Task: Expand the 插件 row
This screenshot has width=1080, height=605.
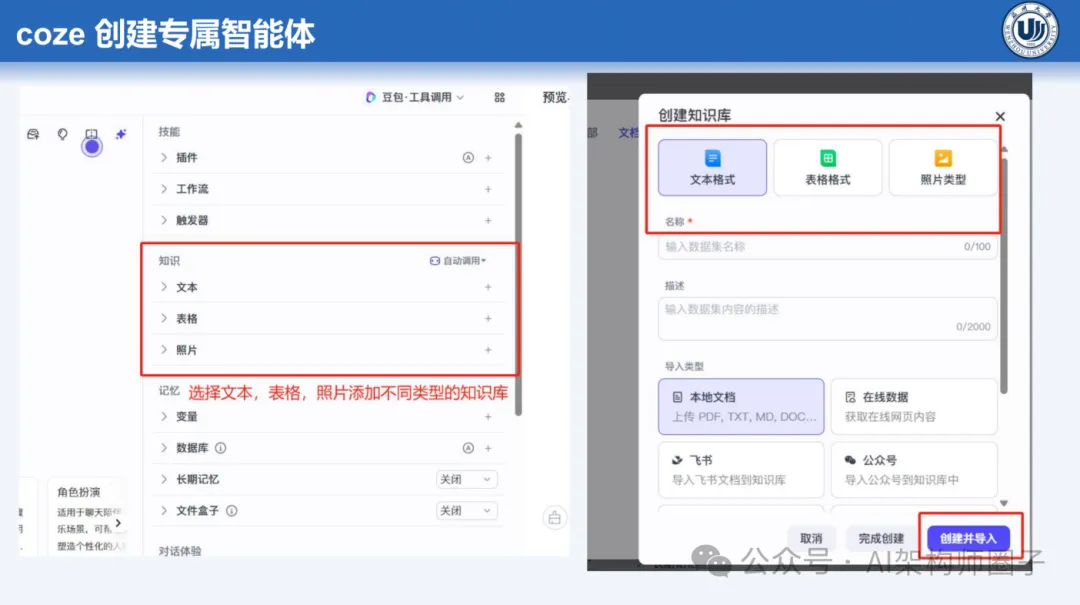Action: coord(164,158)
